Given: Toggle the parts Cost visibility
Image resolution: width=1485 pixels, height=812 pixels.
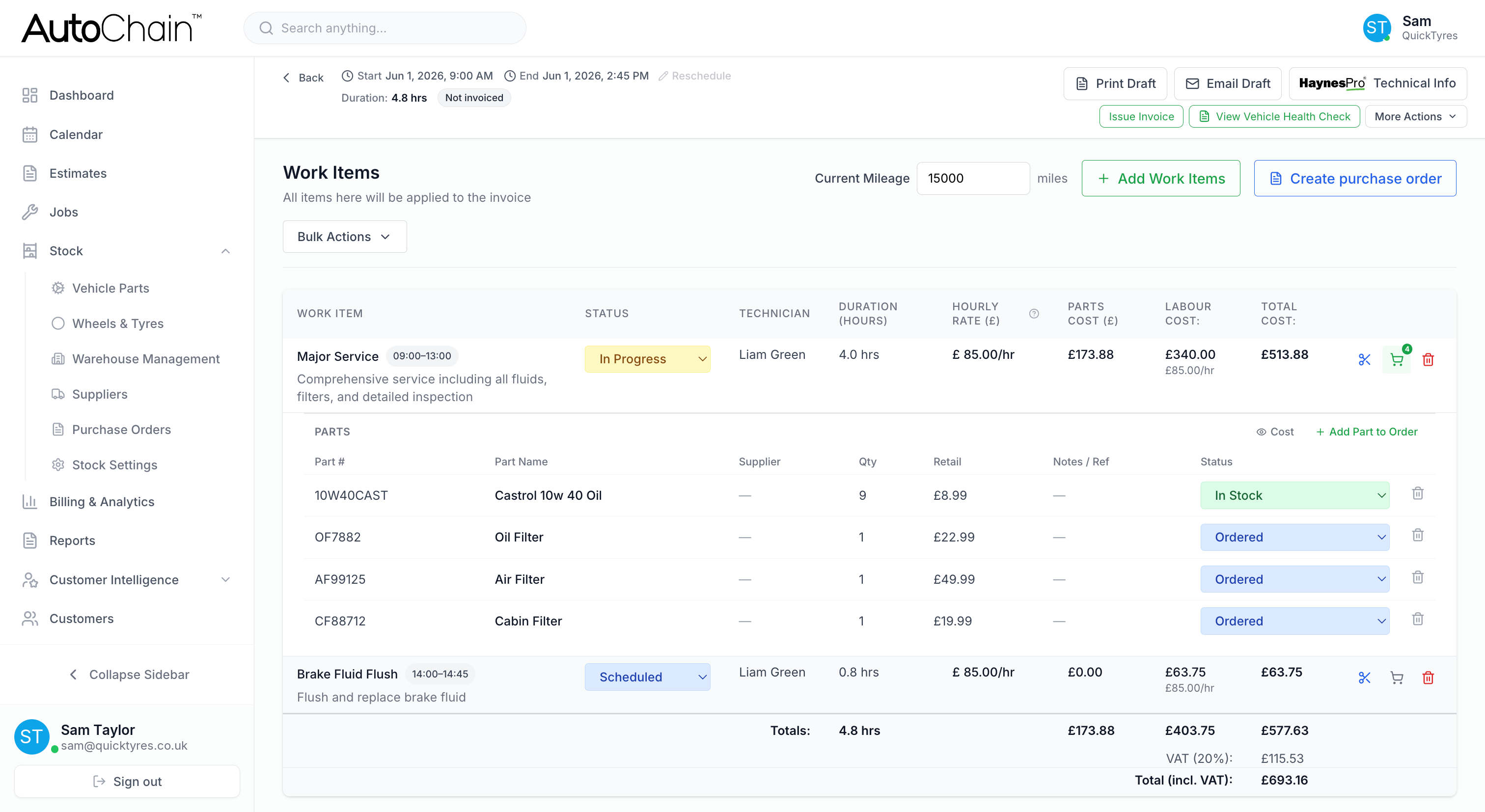Looking at the screenshot, I should click(1275, 432).
